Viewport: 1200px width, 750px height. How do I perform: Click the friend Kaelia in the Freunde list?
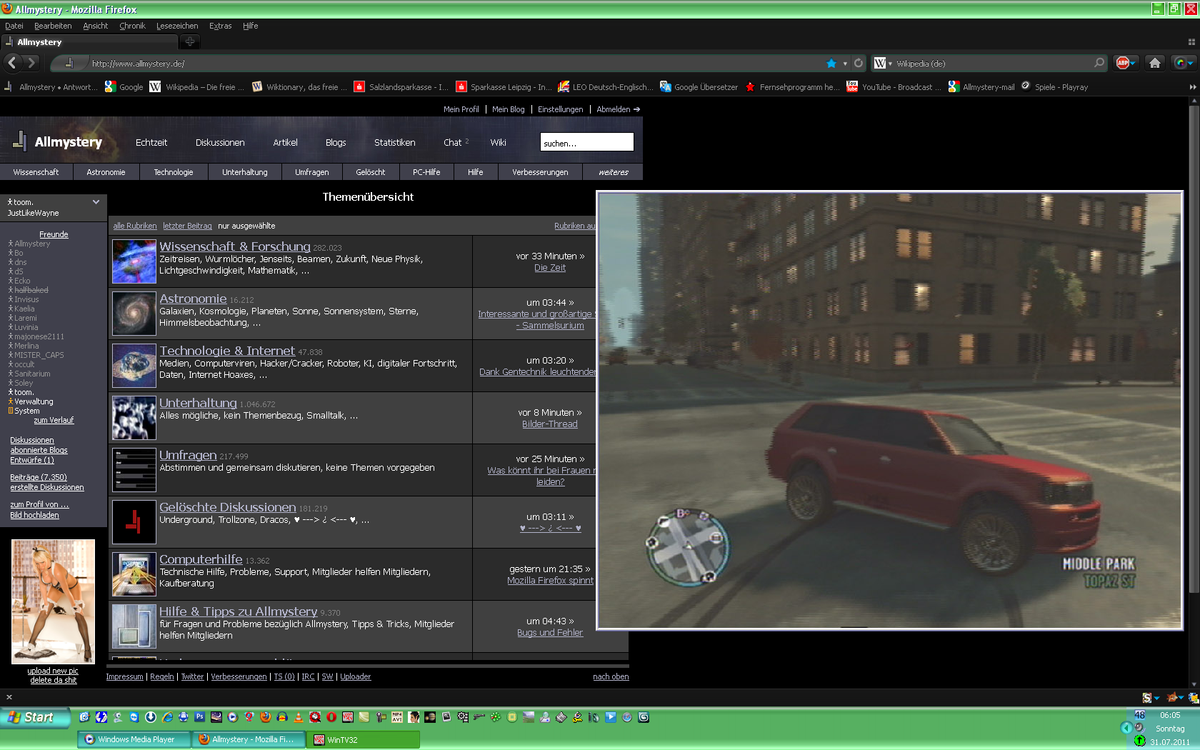[24, 309]
